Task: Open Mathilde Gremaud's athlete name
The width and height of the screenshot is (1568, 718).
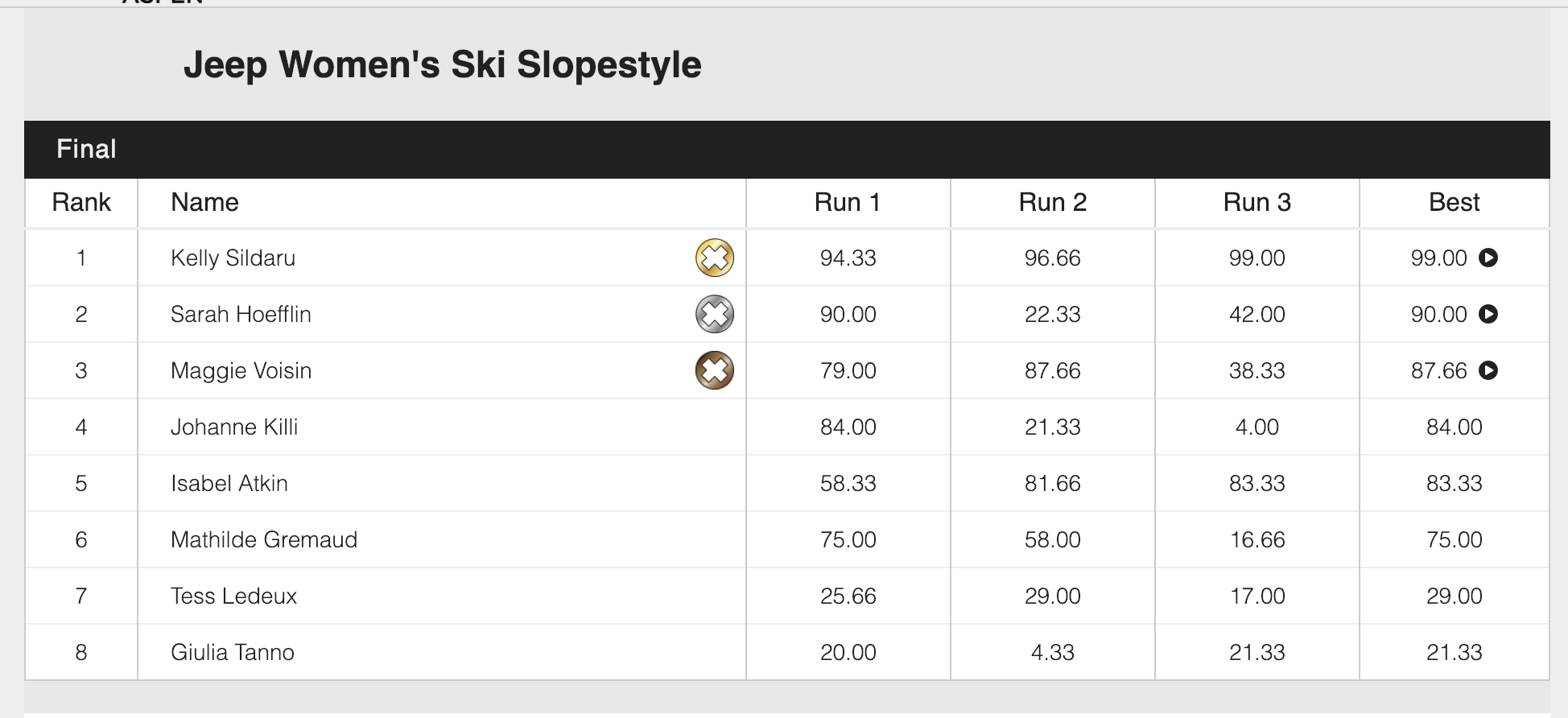Action: [x=264, y=539]
